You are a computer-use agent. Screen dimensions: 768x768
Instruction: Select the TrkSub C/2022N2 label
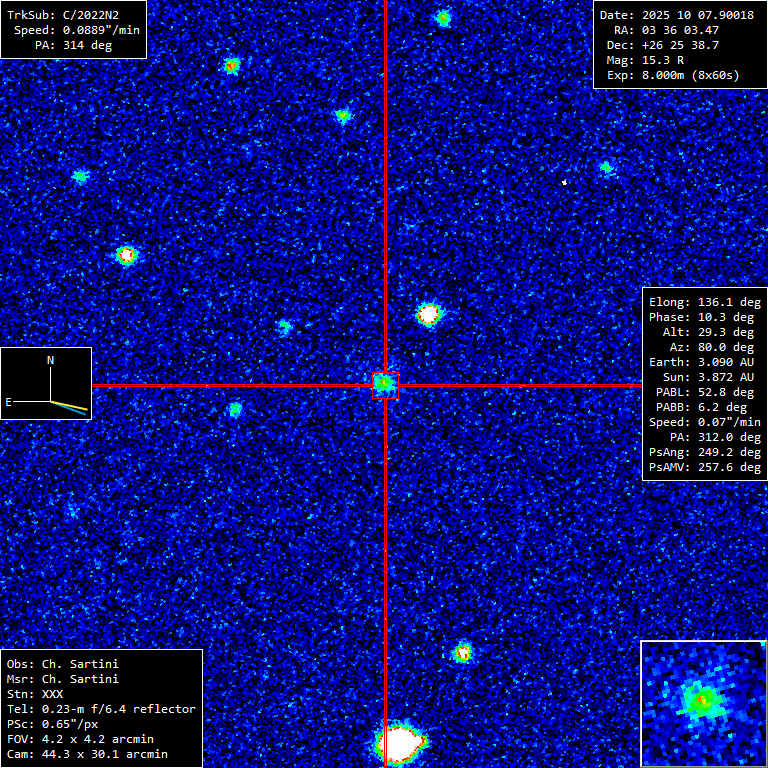74,15
